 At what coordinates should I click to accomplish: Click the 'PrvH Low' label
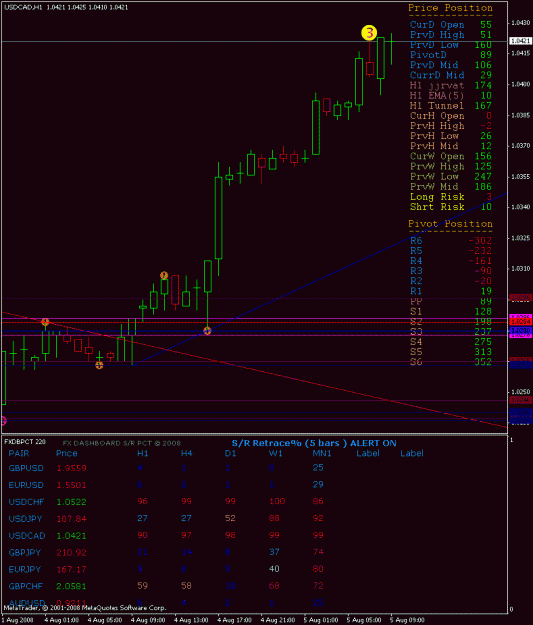434,136
